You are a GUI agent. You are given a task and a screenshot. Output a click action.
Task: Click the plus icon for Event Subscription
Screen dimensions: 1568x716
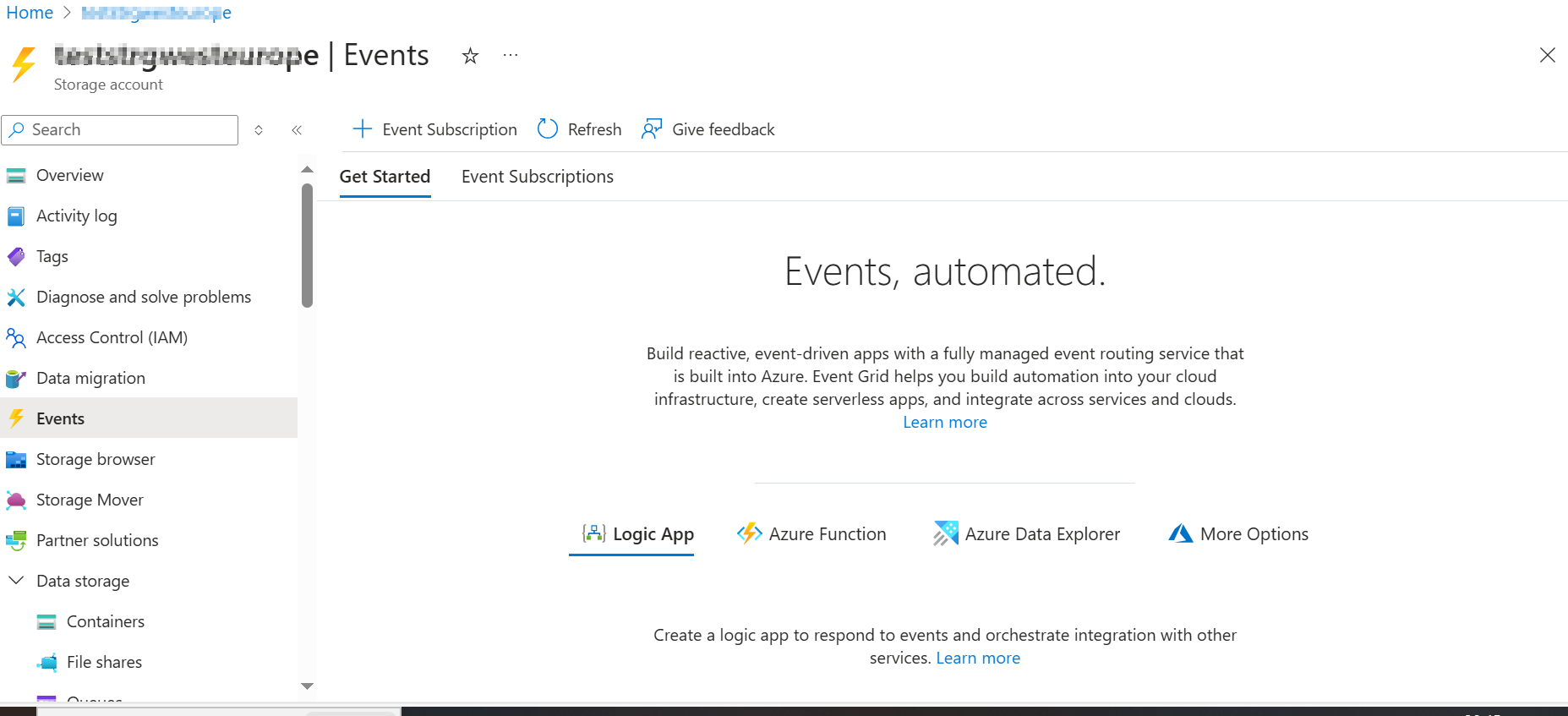click(x=362, y=128)
